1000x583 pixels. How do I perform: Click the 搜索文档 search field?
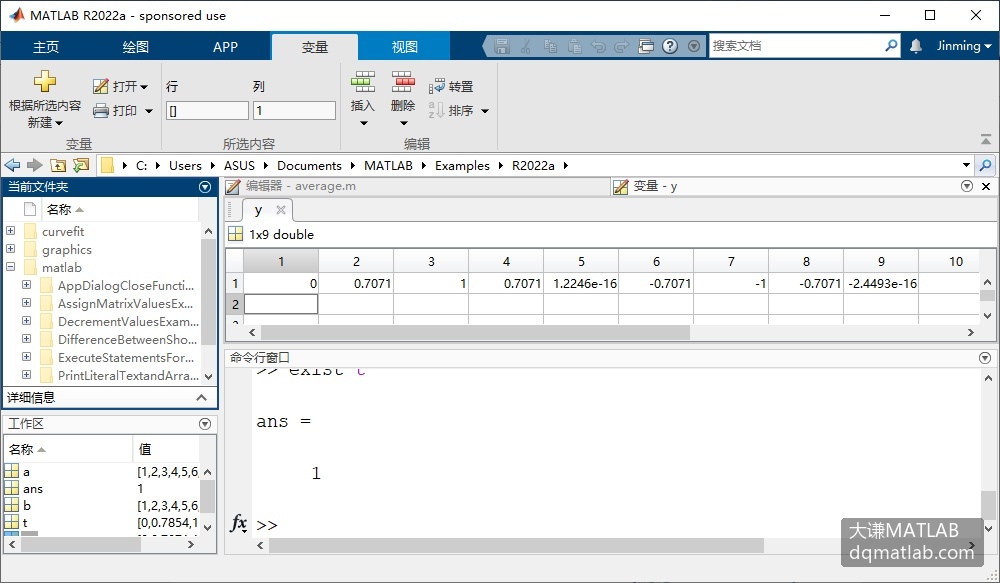click(796, 46)
